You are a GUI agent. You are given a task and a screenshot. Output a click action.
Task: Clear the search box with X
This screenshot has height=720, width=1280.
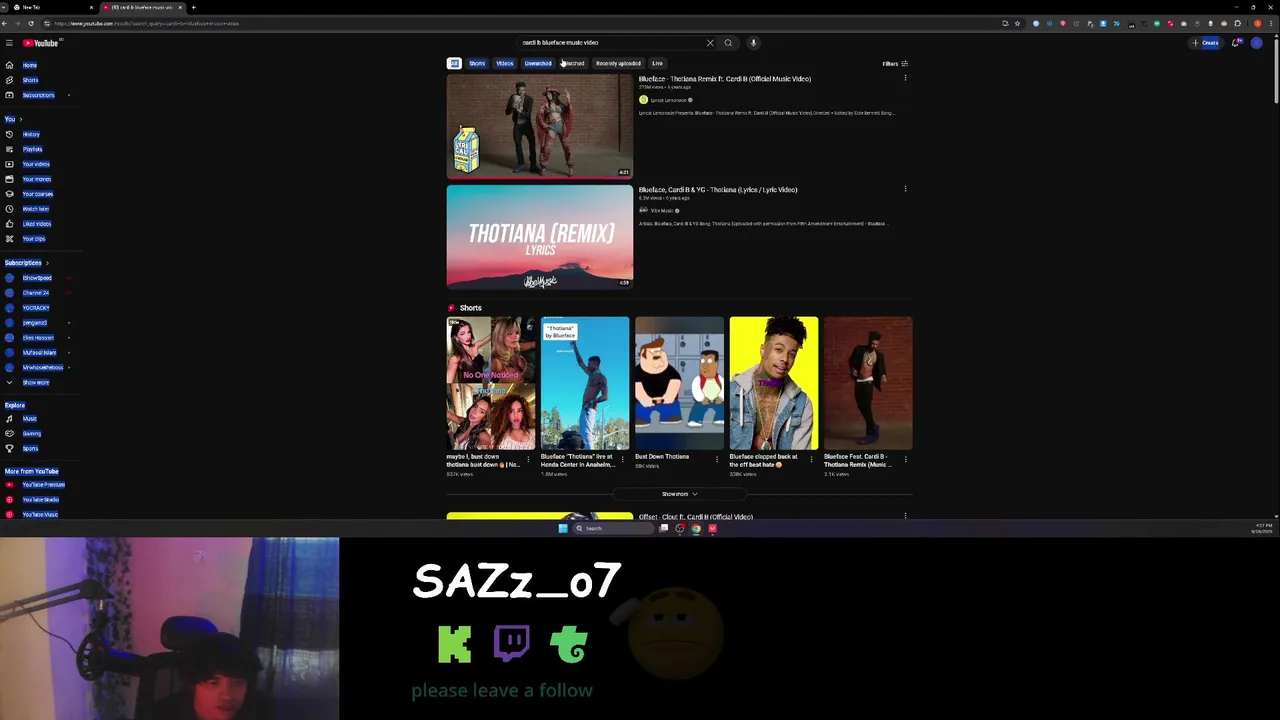[710, 43]
